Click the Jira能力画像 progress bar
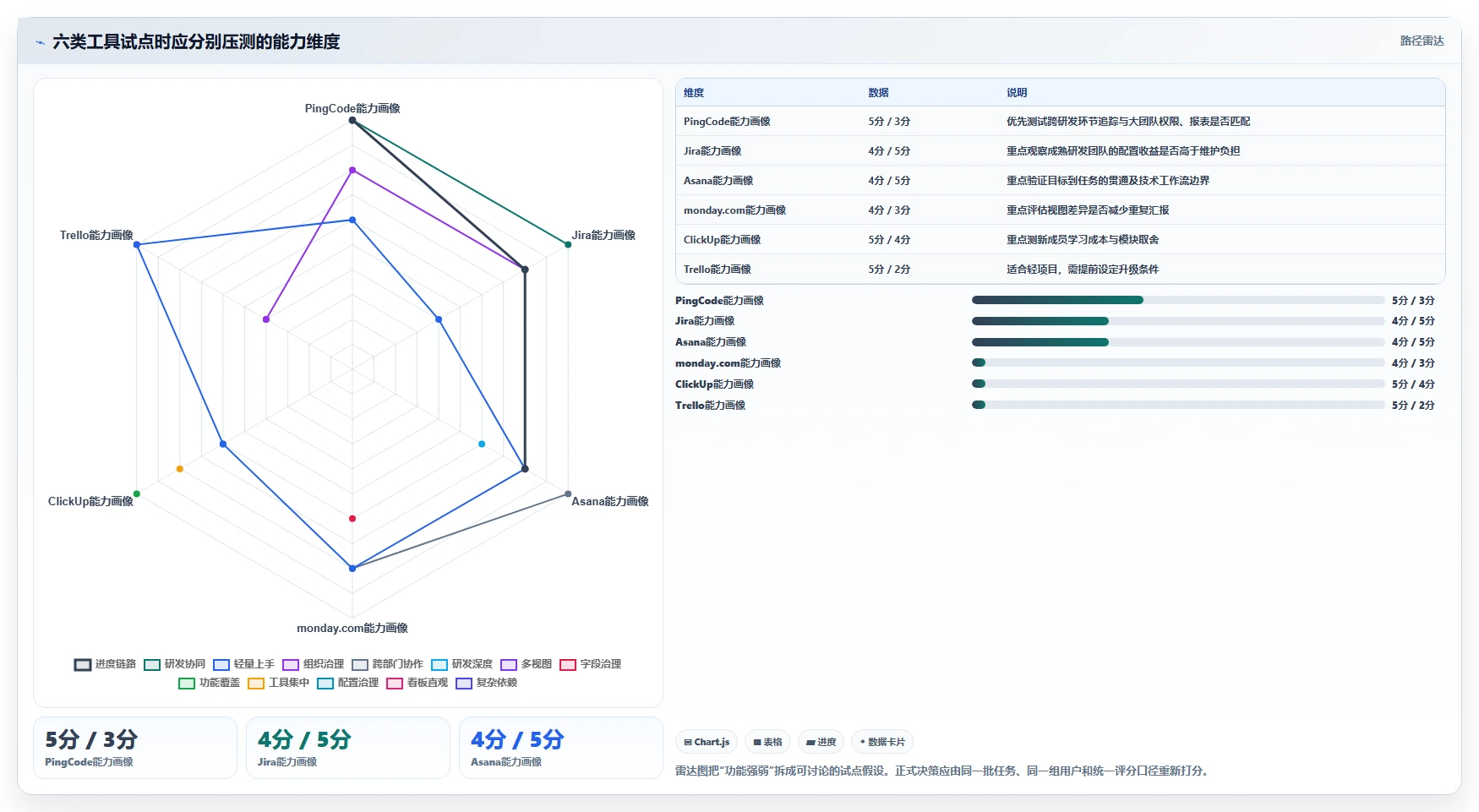The image size is (1479, 812). coord(1178,321)
